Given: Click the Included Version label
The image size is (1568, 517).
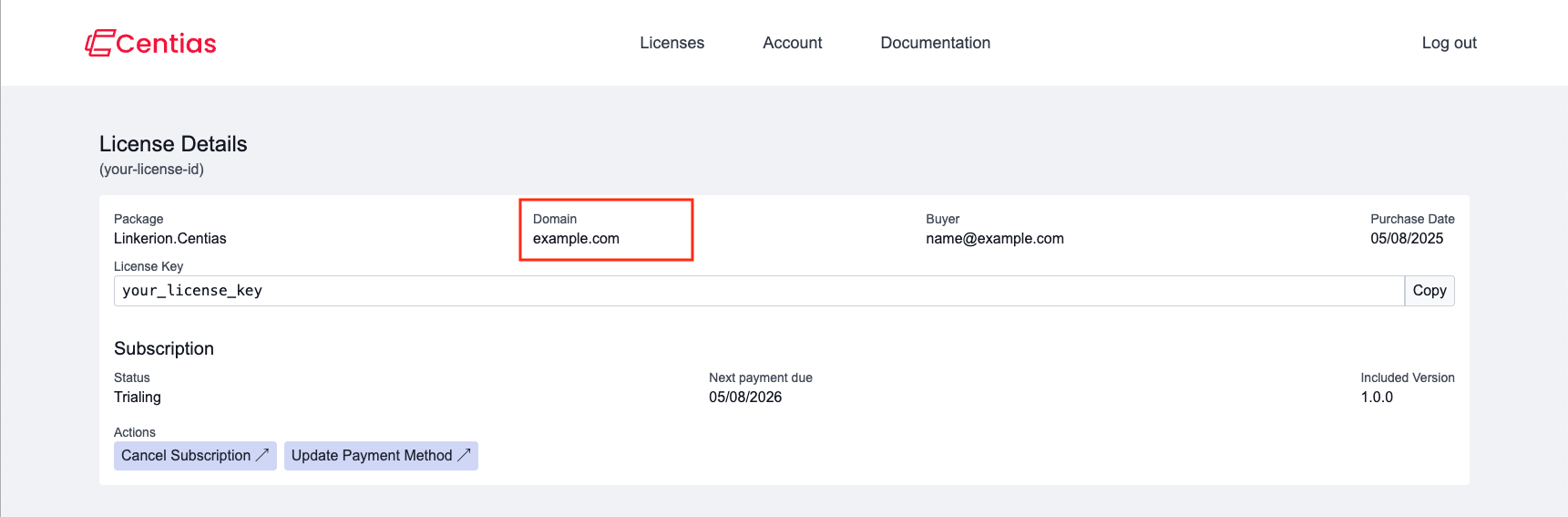Looking at the screenshot, I should [x=1408, y=377].
